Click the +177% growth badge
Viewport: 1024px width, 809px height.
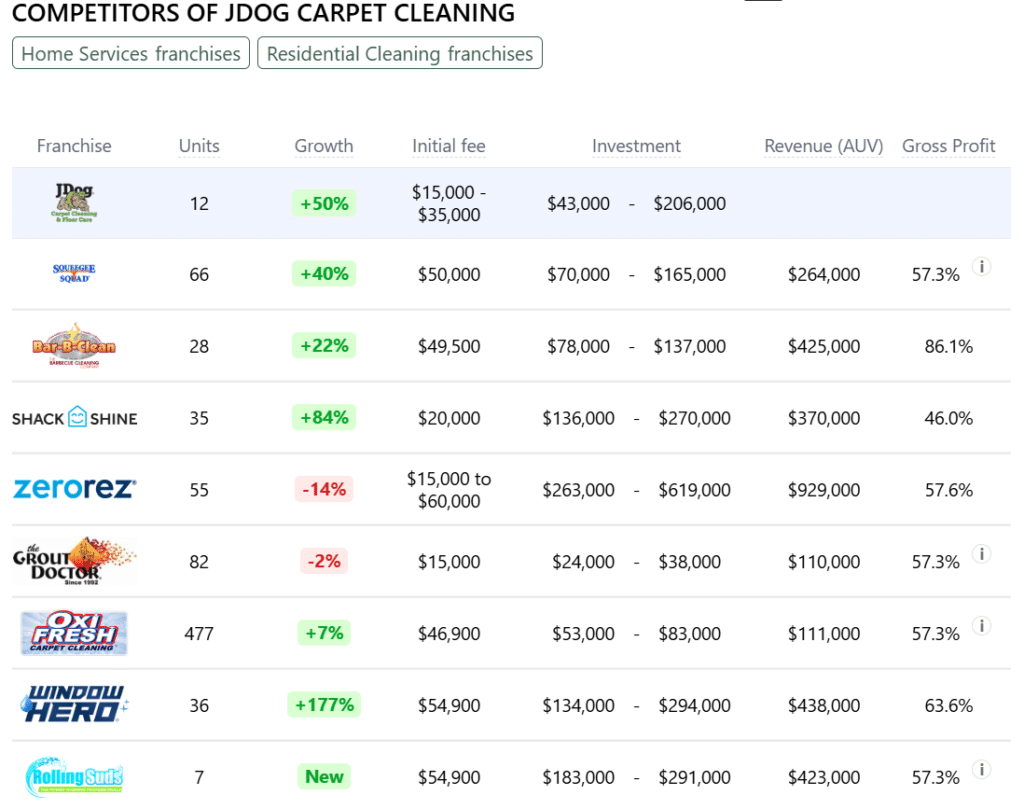(x=324, y=705)
